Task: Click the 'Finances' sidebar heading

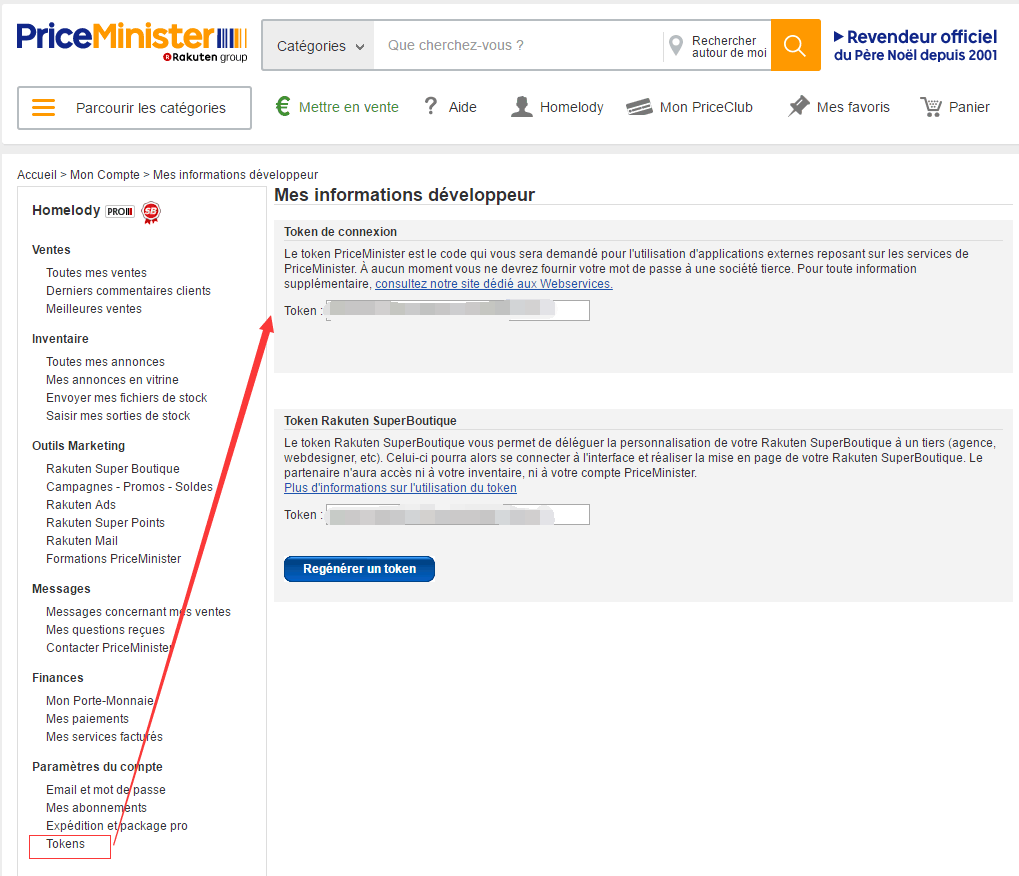Action: [x=58, y=678]
